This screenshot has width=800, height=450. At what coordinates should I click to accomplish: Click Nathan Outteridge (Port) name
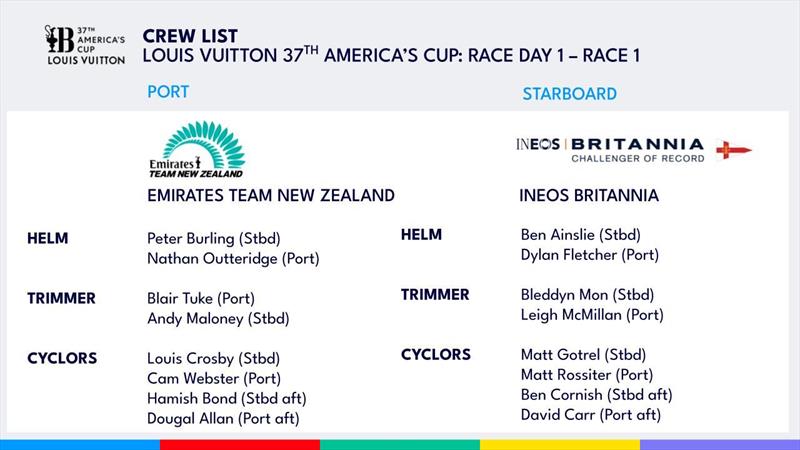pyautogui.click(x=226, y=259)
